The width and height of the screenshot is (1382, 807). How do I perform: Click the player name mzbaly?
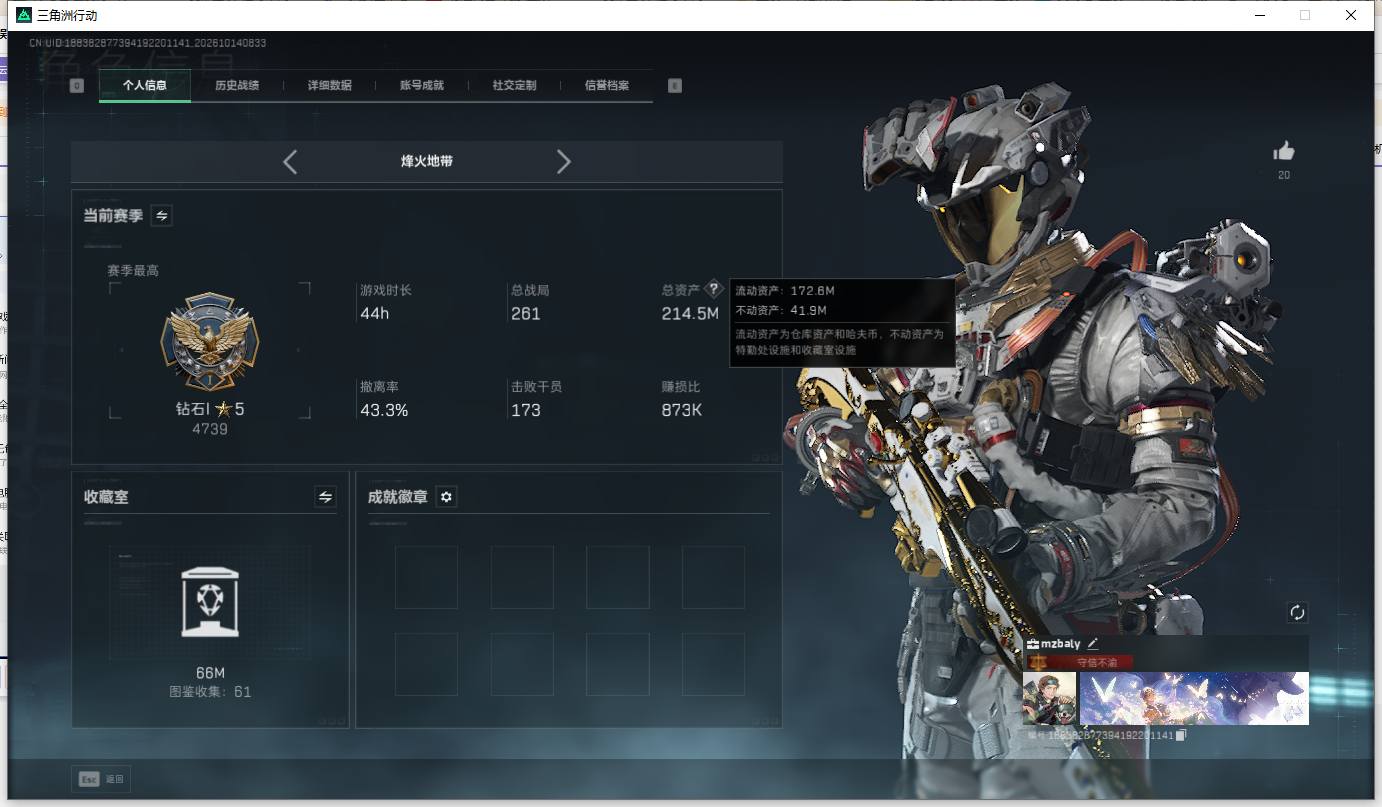point(1062,644)
